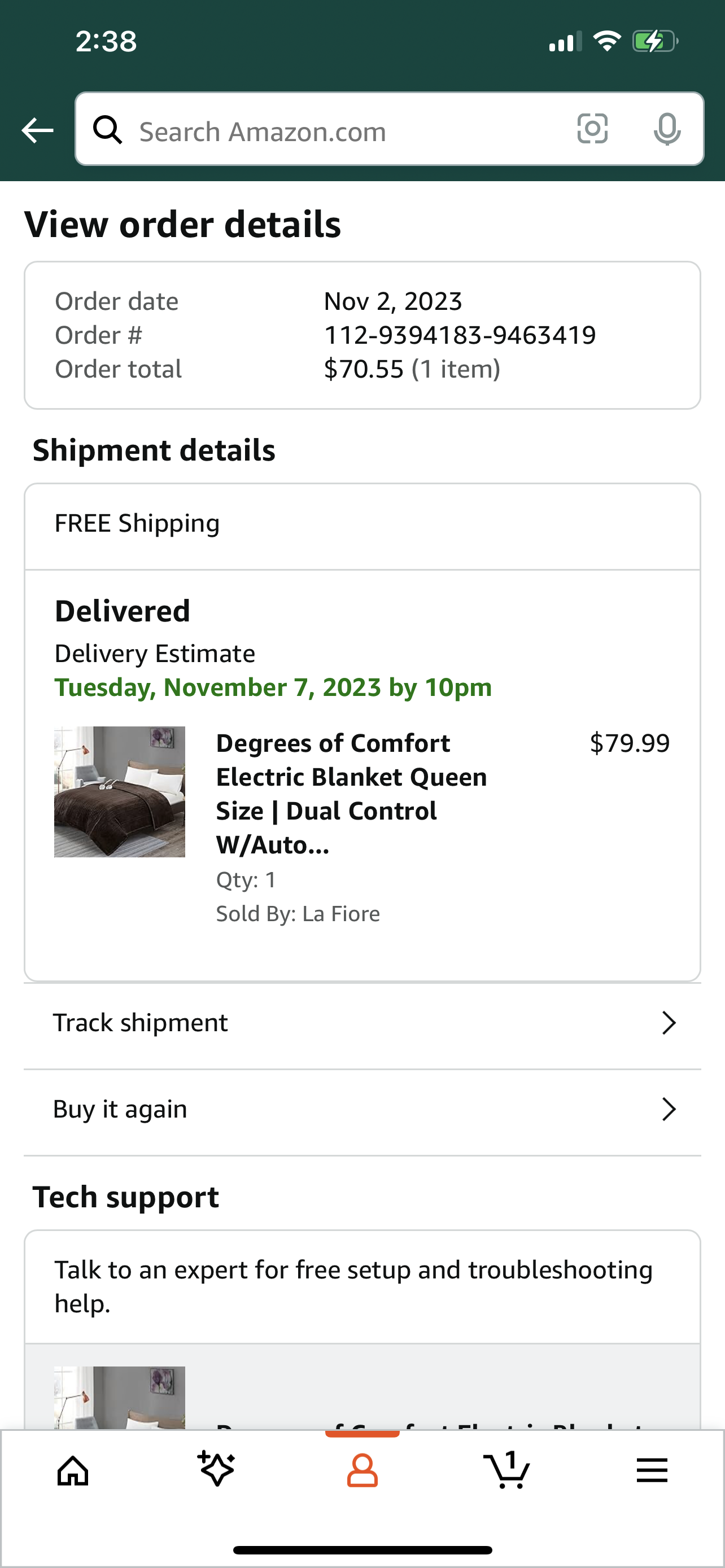Tap Tech support blanket thumbnail
This screenshot has width=725, height=1568.
[x=119, y=1398]
